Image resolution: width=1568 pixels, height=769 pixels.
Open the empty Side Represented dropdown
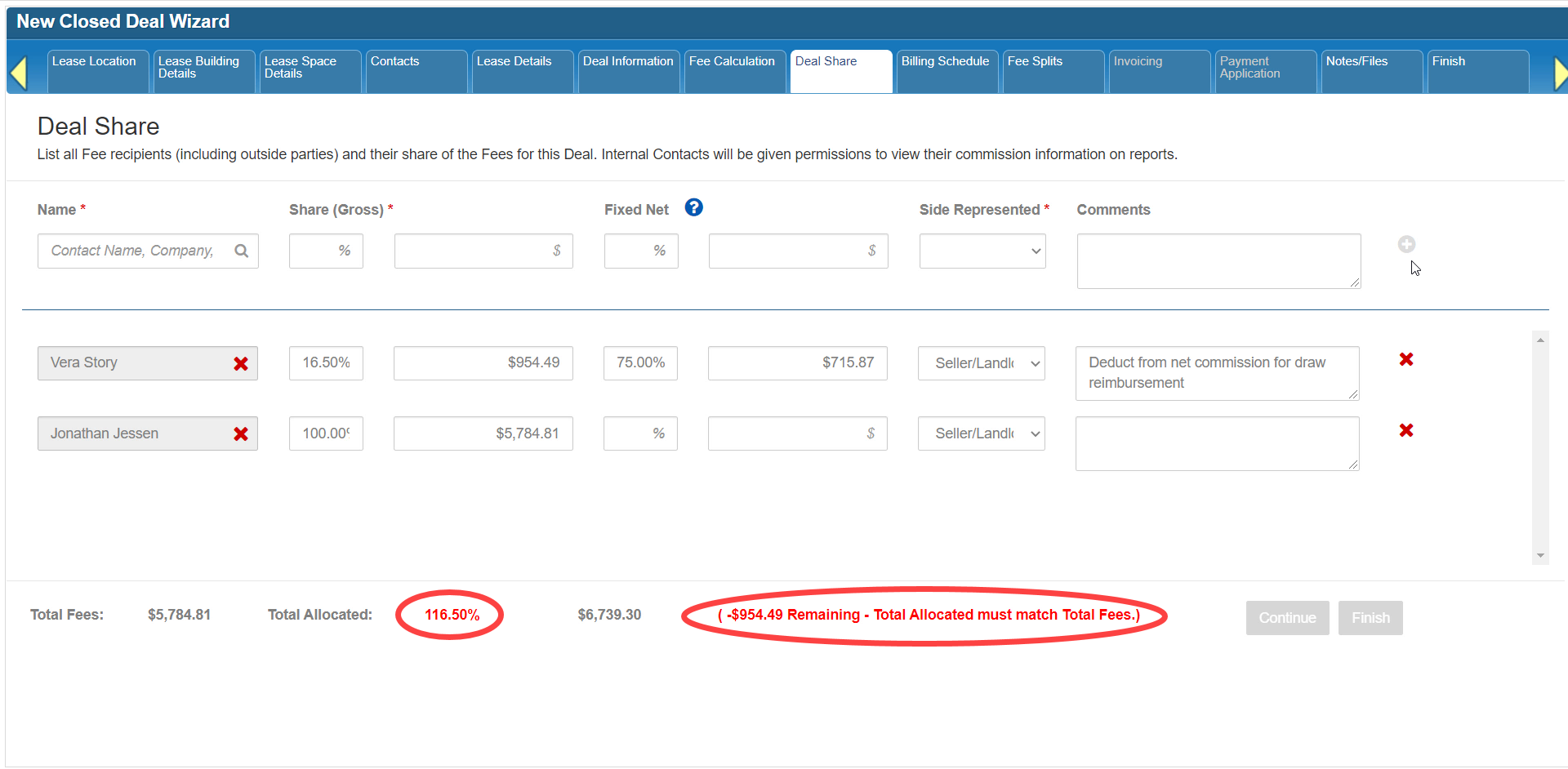point(982,251)
